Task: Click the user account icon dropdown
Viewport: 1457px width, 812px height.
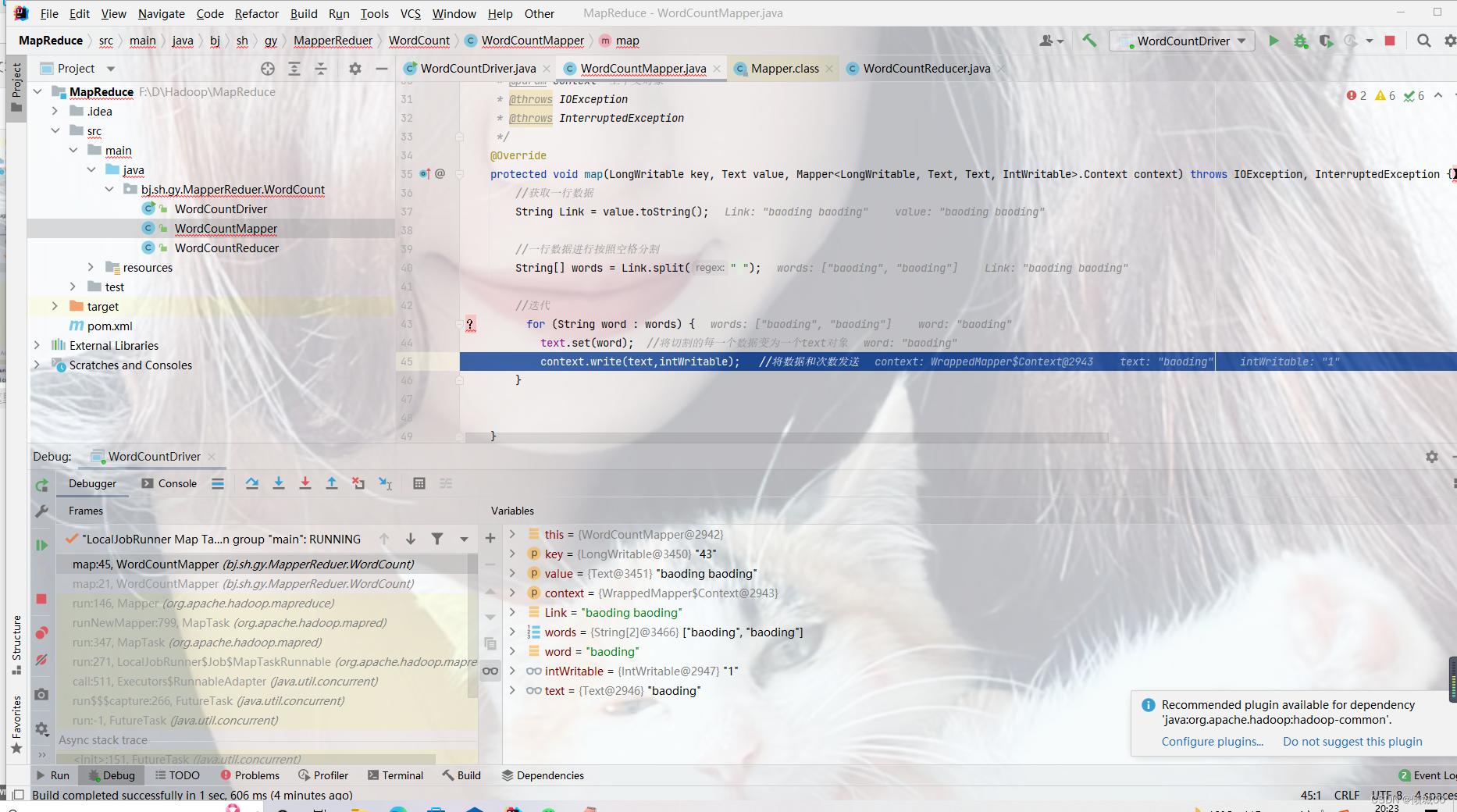Action: coord(1051,41)
